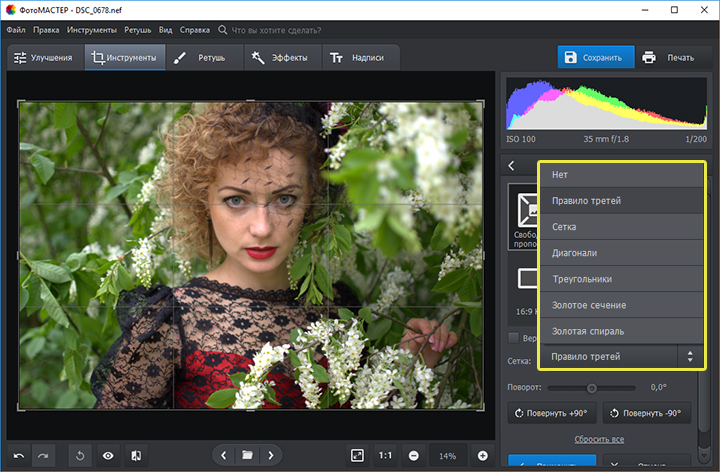Screen dimensions: 720x472
Task: Enable the checkbox above the Сетка label
Action: (x=514, y=338)
